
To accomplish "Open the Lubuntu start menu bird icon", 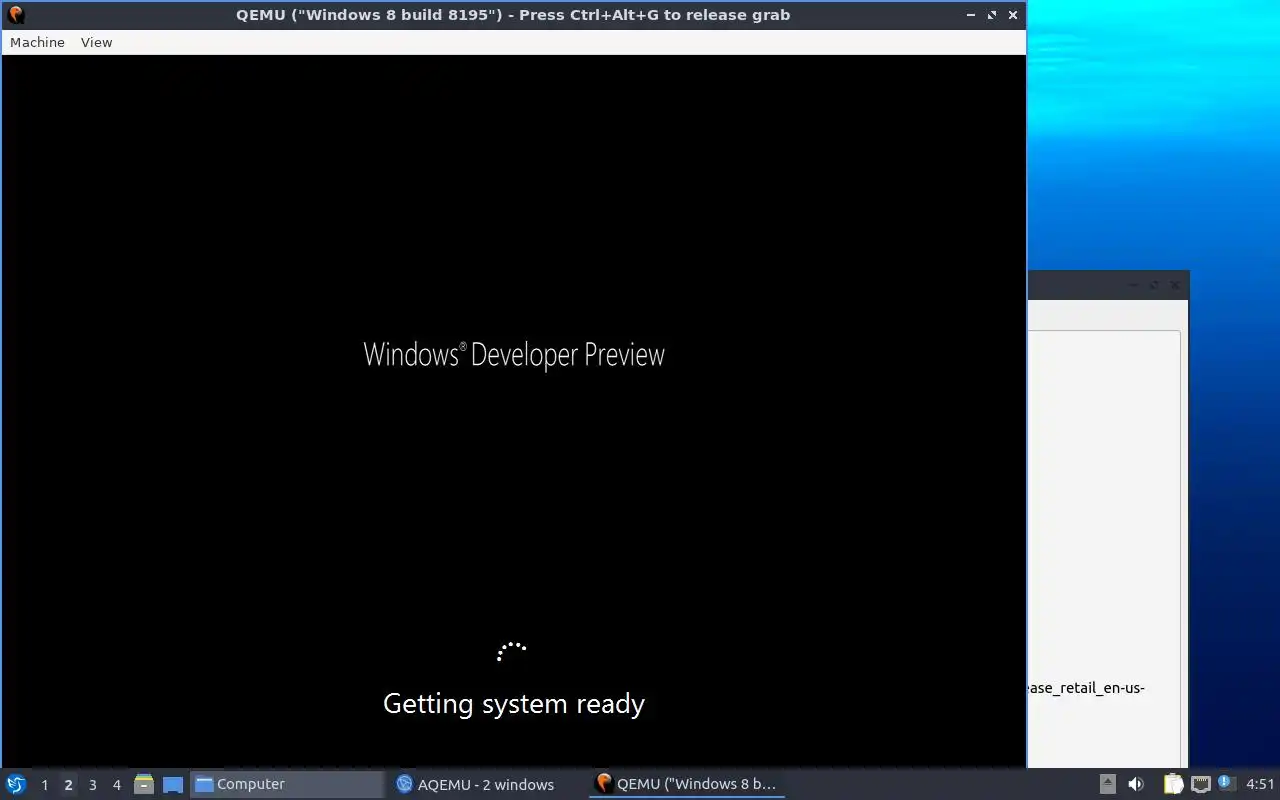I will point(15,784).
